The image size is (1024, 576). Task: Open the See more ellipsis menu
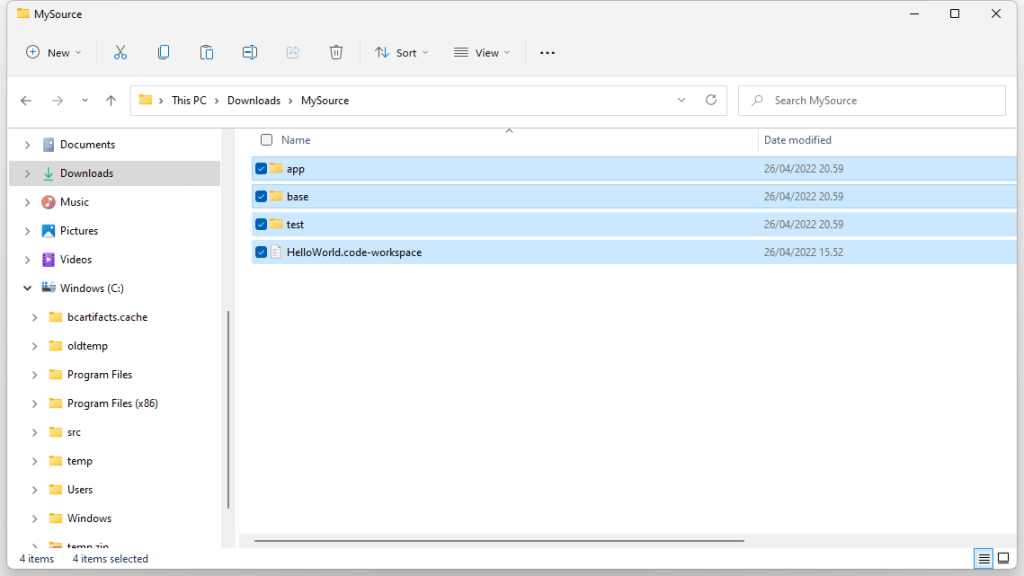pyautogui.click(x=547, y=53)
